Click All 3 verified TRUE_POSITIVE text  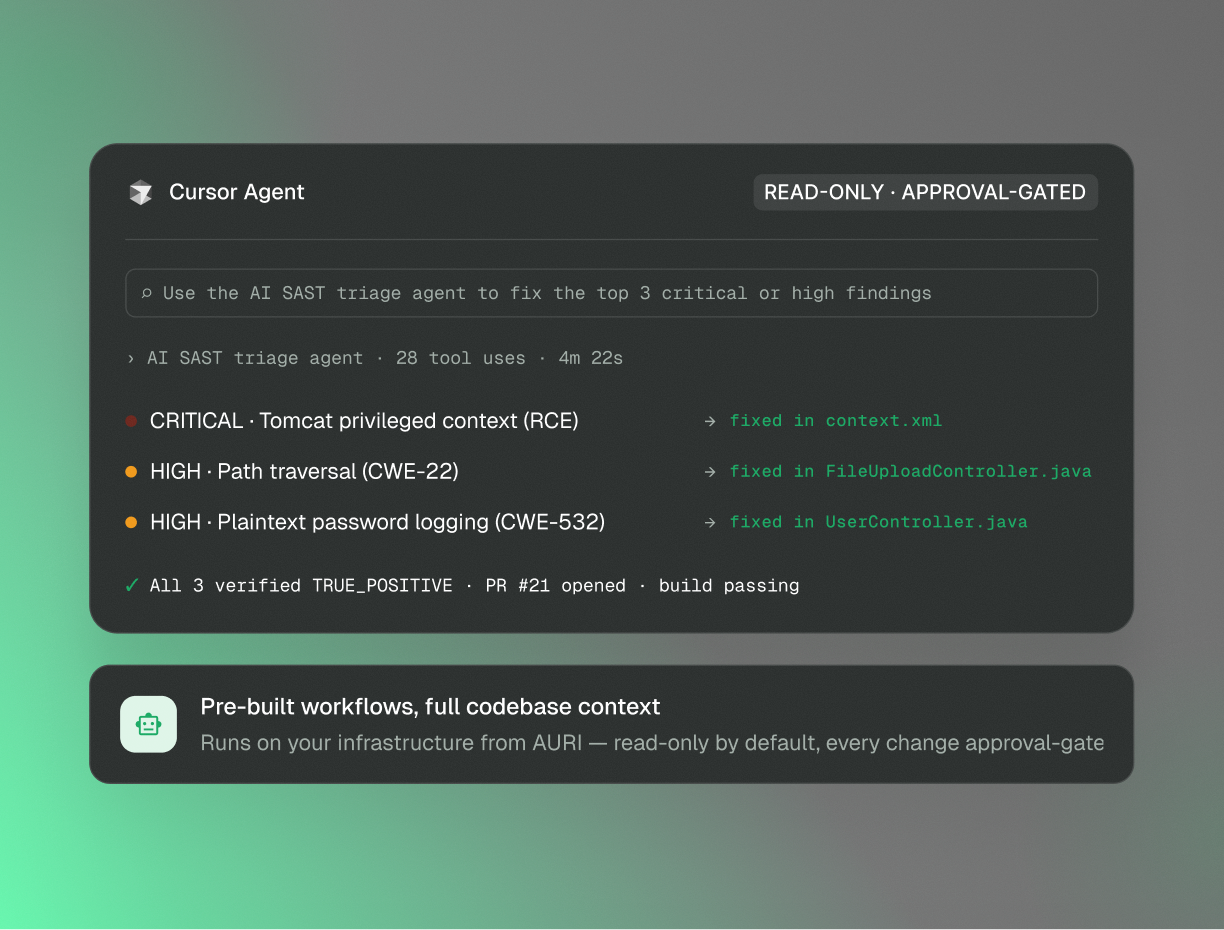coord(301,585)
